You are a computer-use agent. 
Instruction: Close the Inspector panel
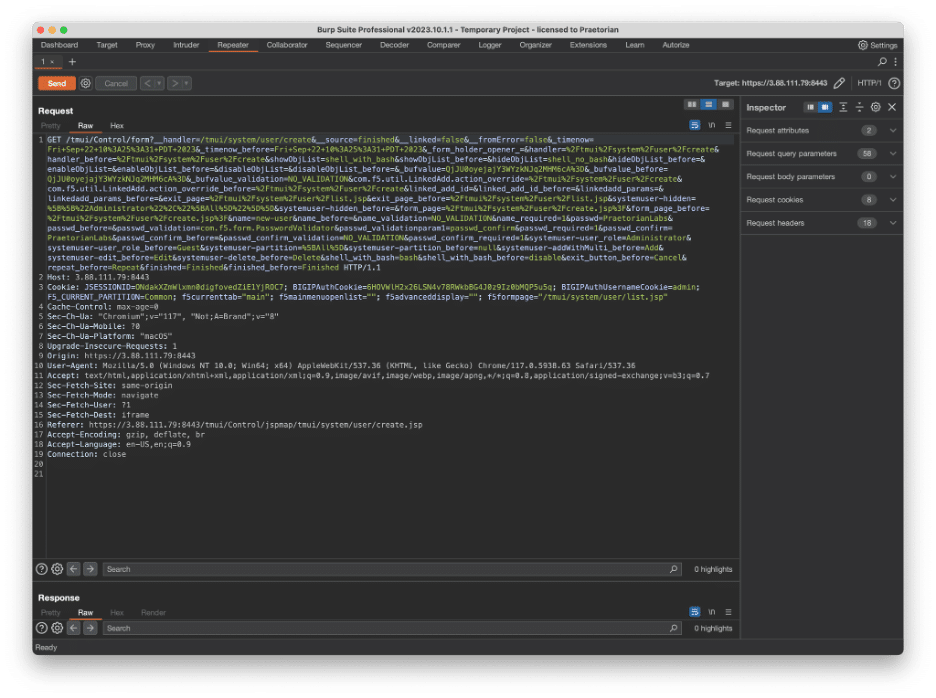[x=892, y=107]
